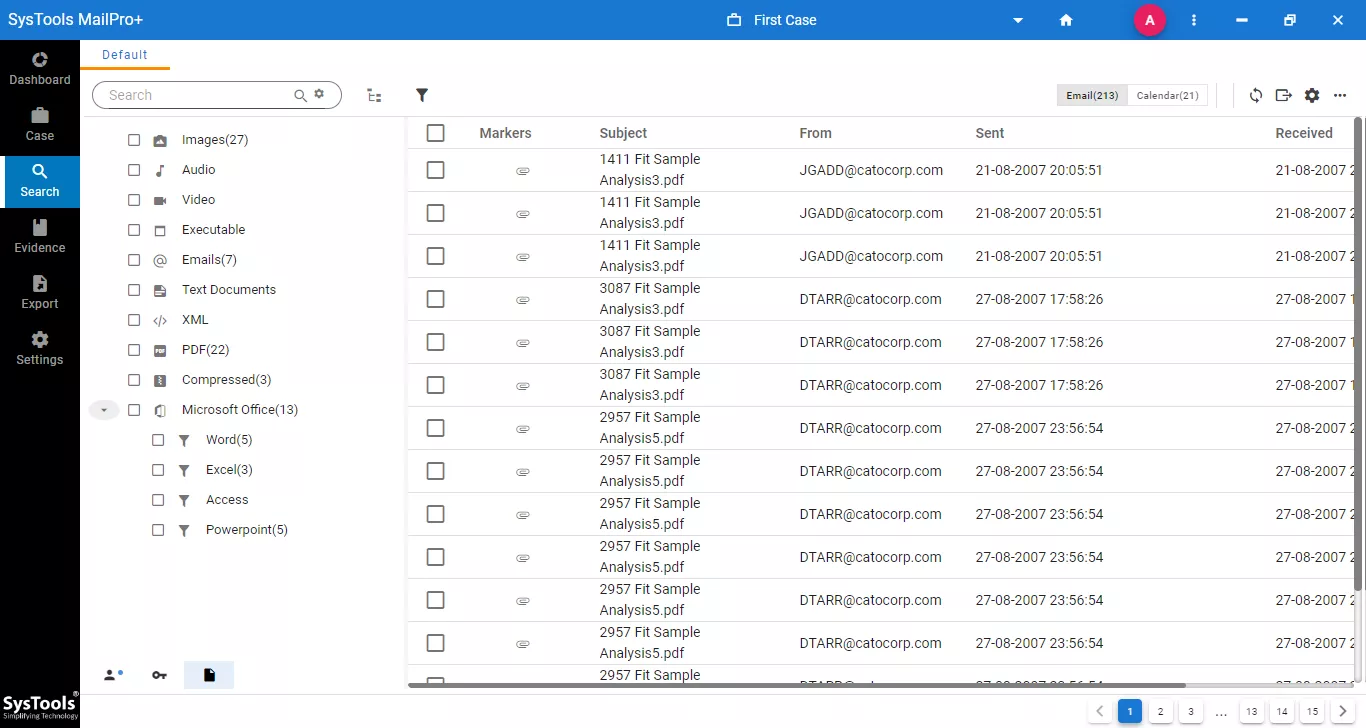The image size is (1366, 728).
Task: Open the Dashboard sidebar section
Action: (x=40, y=68)
